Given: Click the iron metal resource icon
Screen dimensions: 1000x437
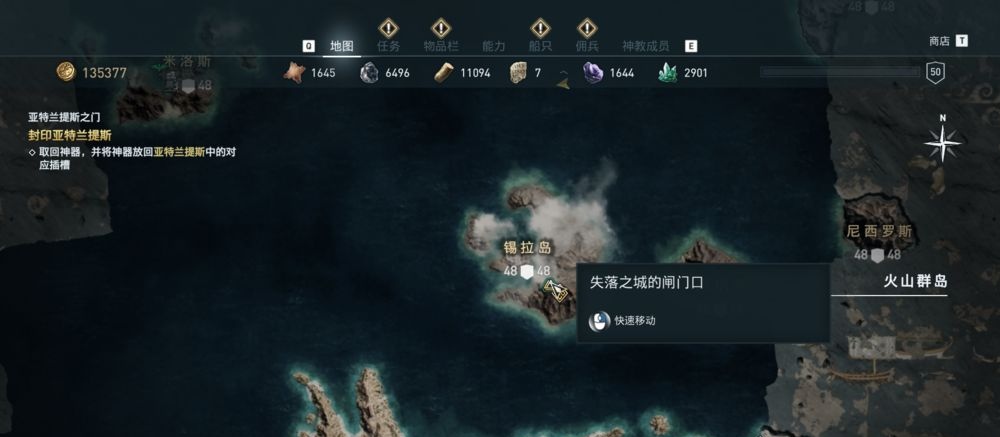Looking at the screenshot, I should point(369,73).
